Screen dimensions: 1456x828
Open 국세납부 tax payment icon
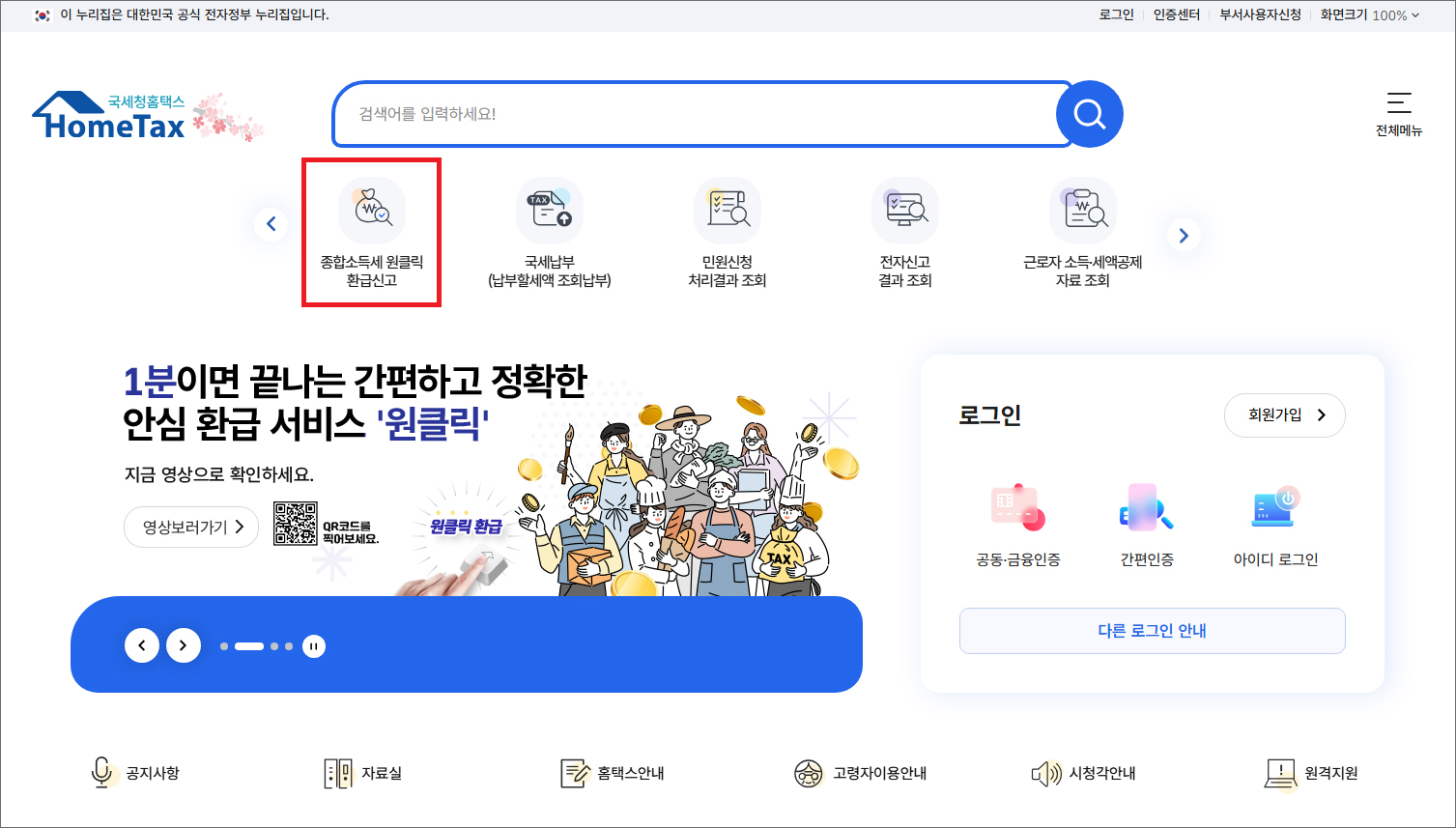click(x=550, y=211)
